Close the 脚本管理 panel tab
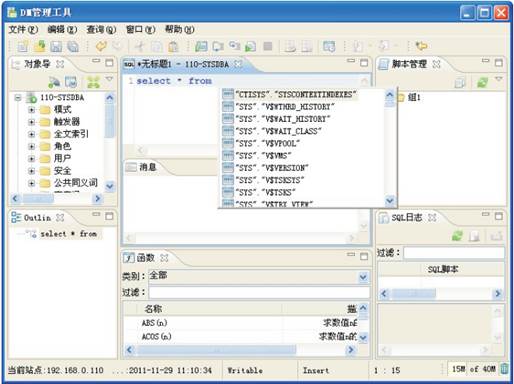 point(436,64)
